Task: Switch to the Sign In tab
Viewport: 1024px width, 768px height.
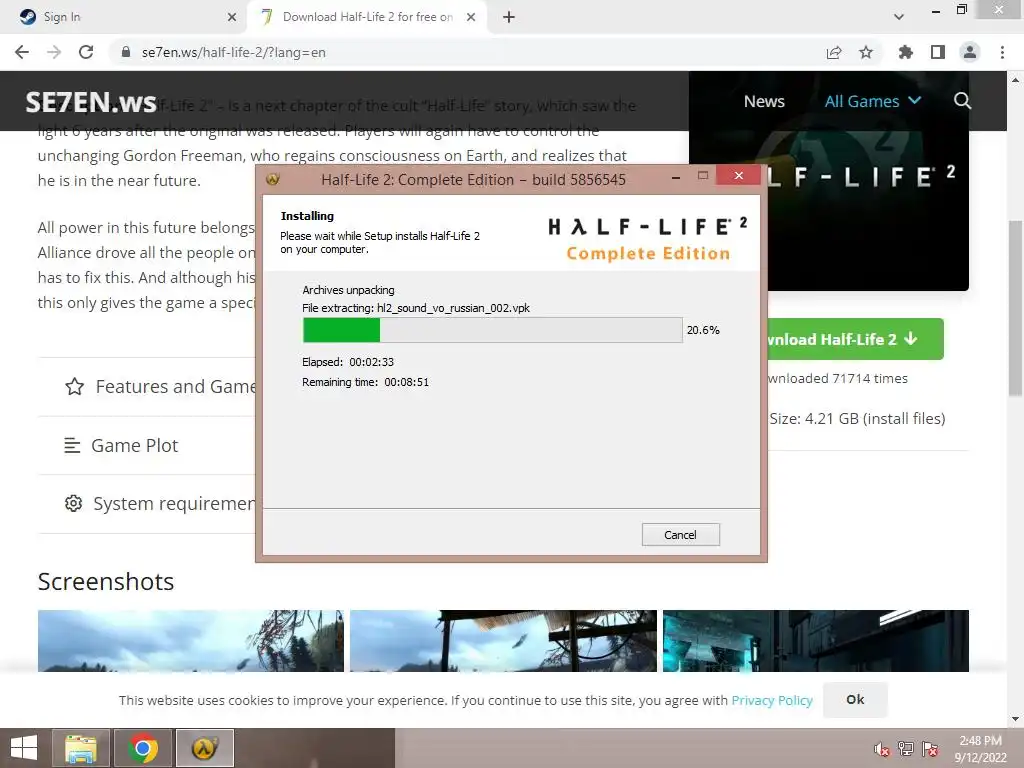Action: click(124, 17)
